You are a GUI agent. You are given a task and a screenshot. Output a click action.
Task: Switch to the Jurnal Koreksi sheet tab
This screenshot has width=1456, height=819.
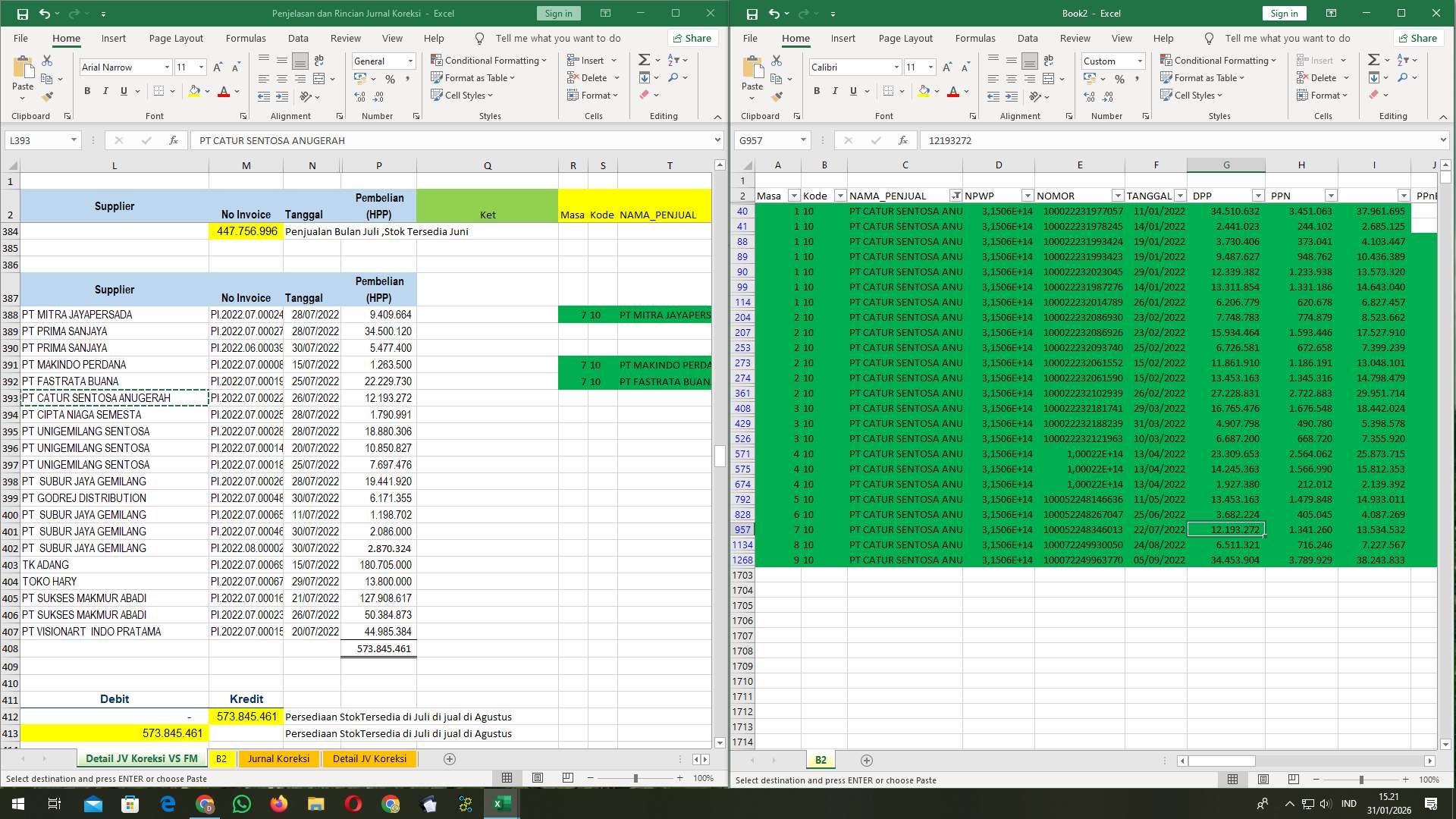(279, 758)
